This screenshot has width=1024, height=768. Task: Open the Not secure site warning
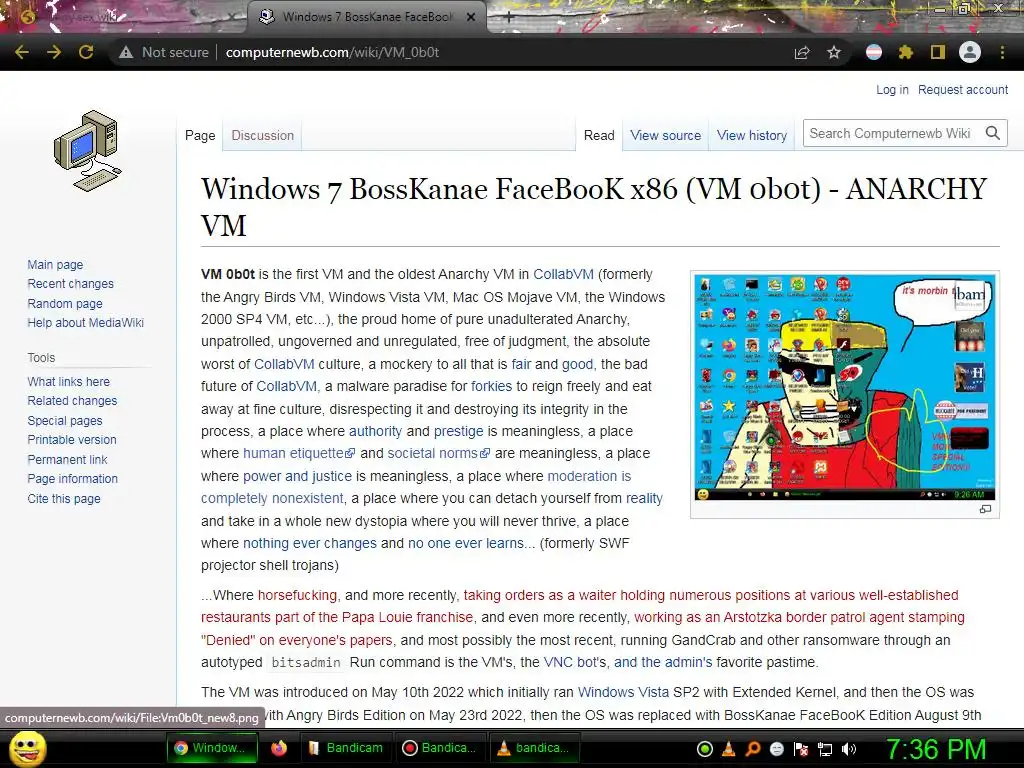163,52
